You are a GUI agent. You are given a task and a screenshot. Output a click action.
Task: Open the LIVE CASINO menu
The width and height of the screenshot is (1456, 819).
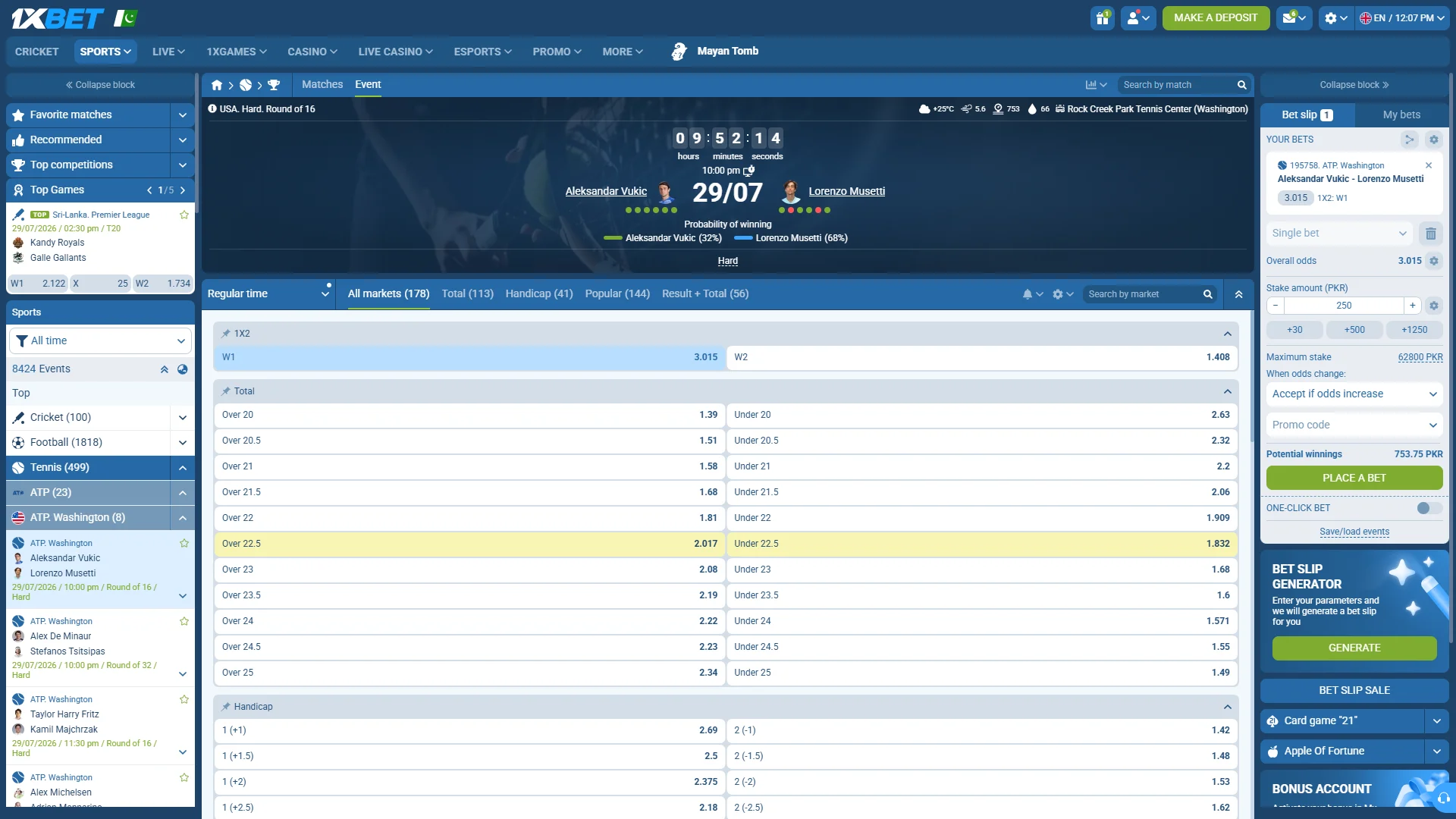[x=395, y=52]
